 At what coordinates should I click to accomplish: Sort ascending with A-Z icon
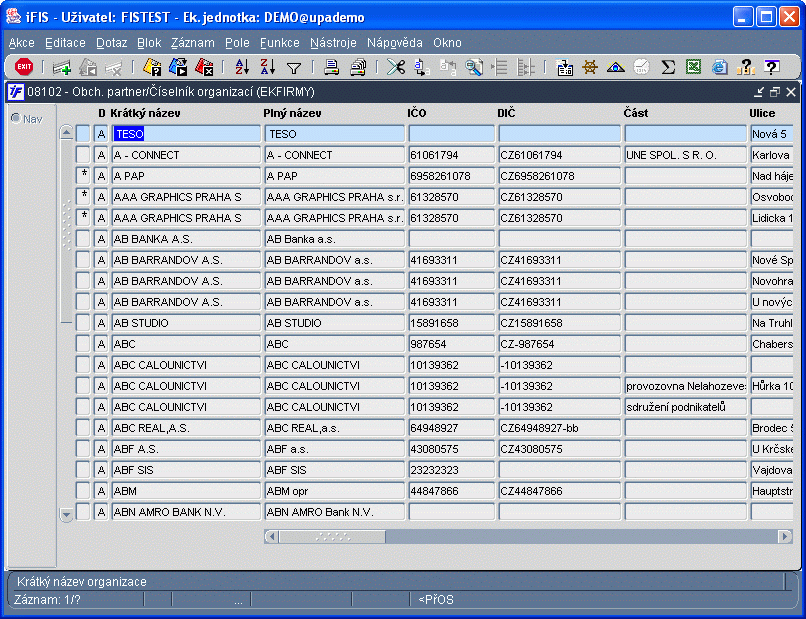242,67
